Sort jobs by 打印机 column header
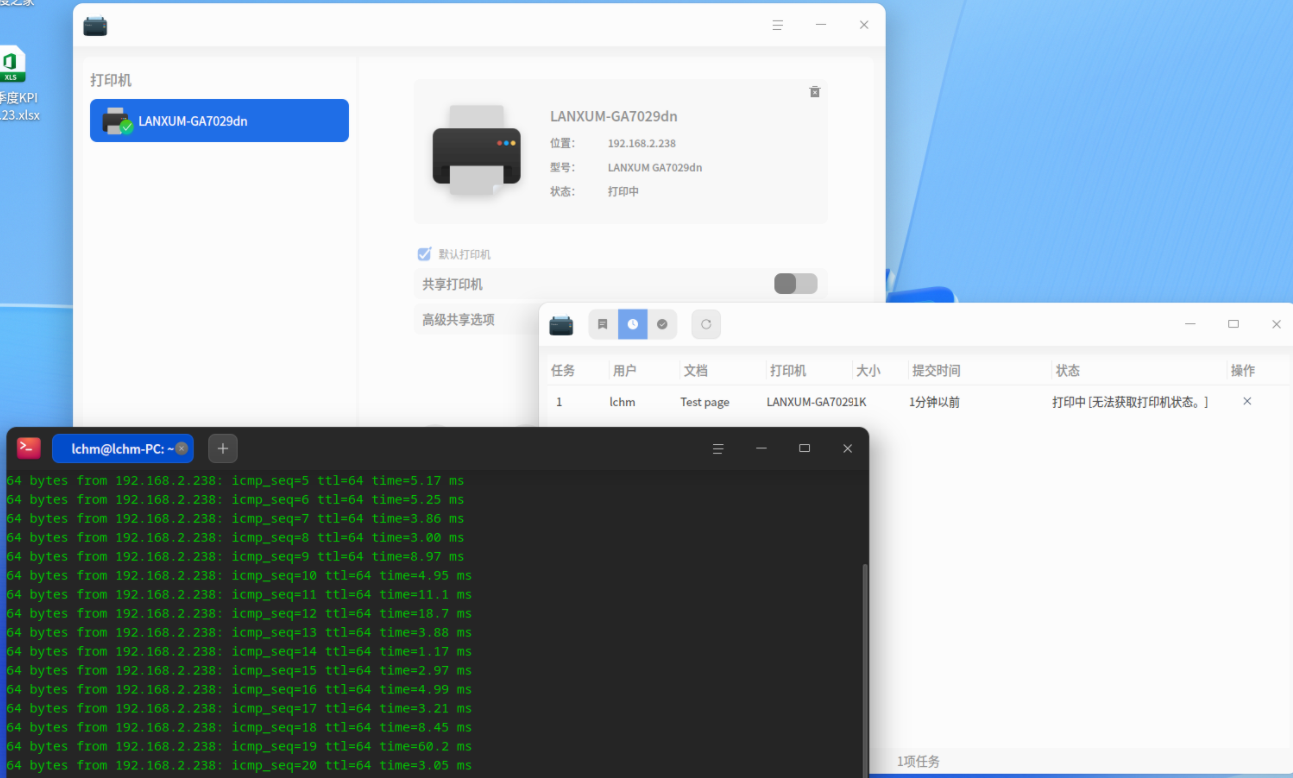The image size is (1293, 778). (x=788, y=370)
